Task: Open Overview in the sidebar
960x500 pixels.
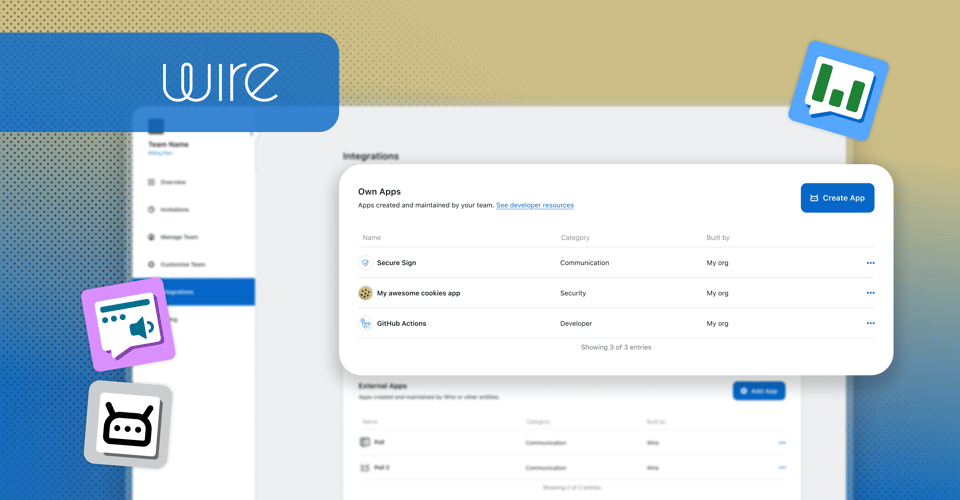Action: pyautogui.click(x=173, y=182)
